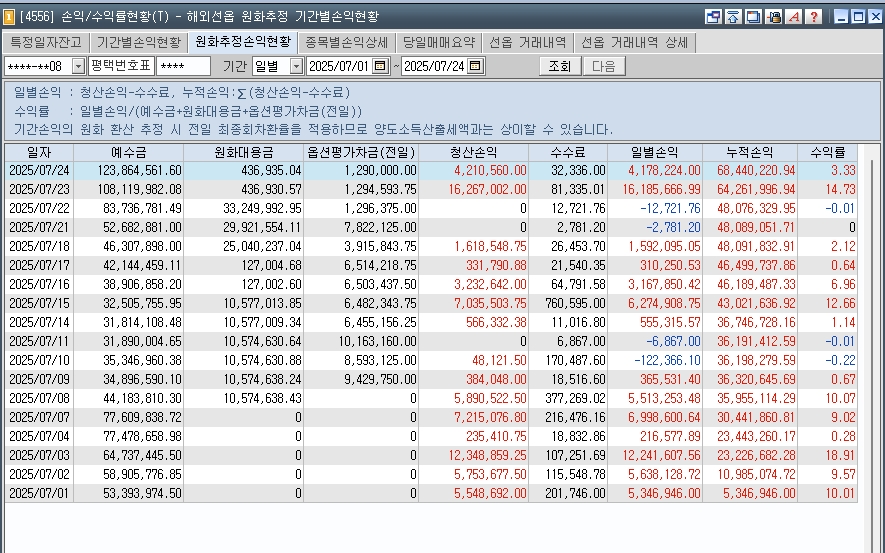Click the red letter A font icon
885x553 pixels.
pyautogui.click(x=794, y=16)
